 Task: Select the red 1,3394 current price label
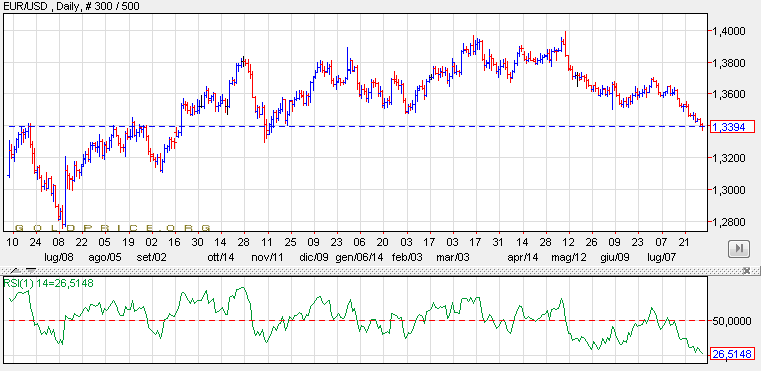tap(733, 127)
